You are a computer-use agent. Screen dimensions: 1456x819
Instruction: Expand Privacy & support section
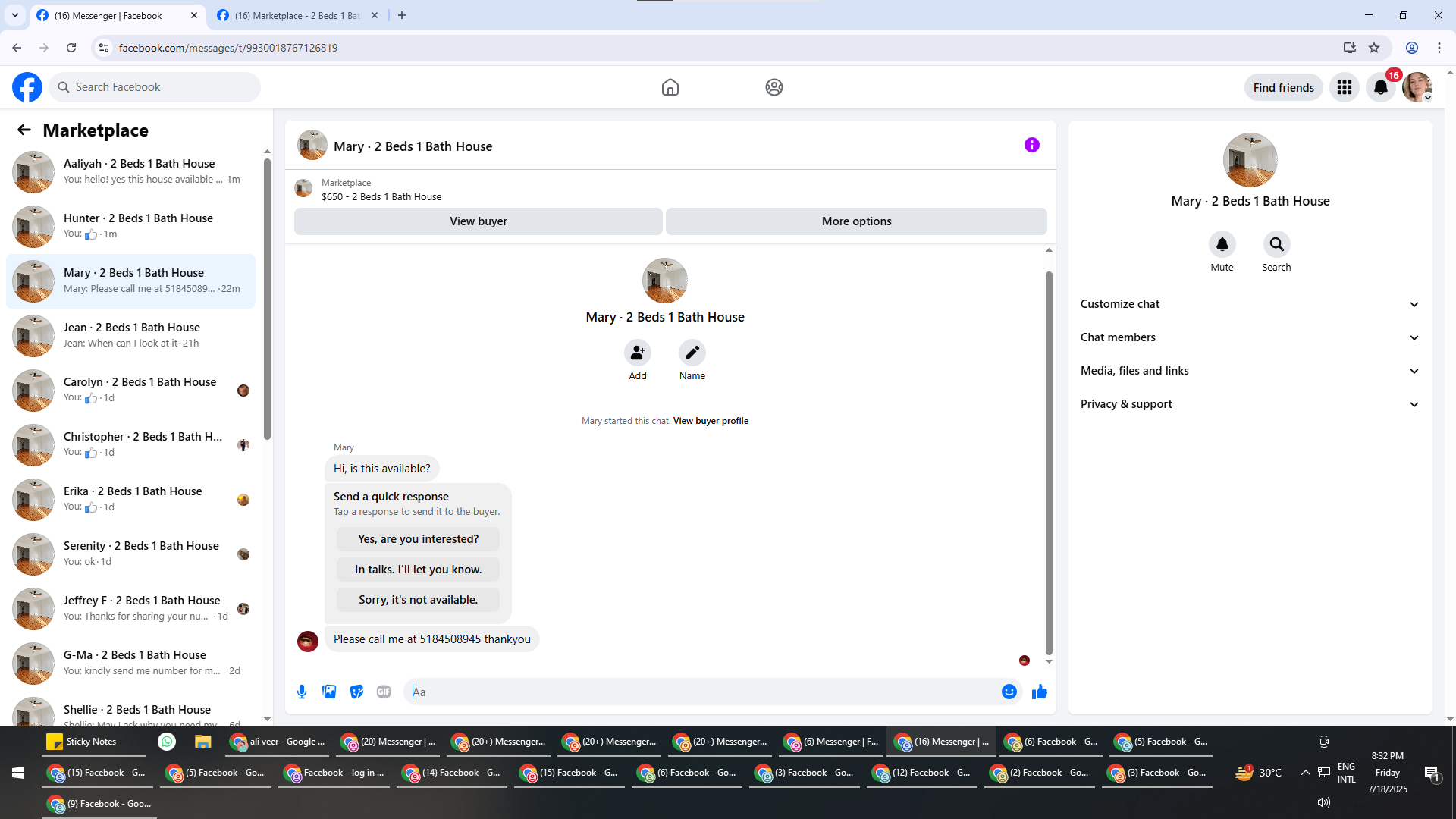[1249, 404]
